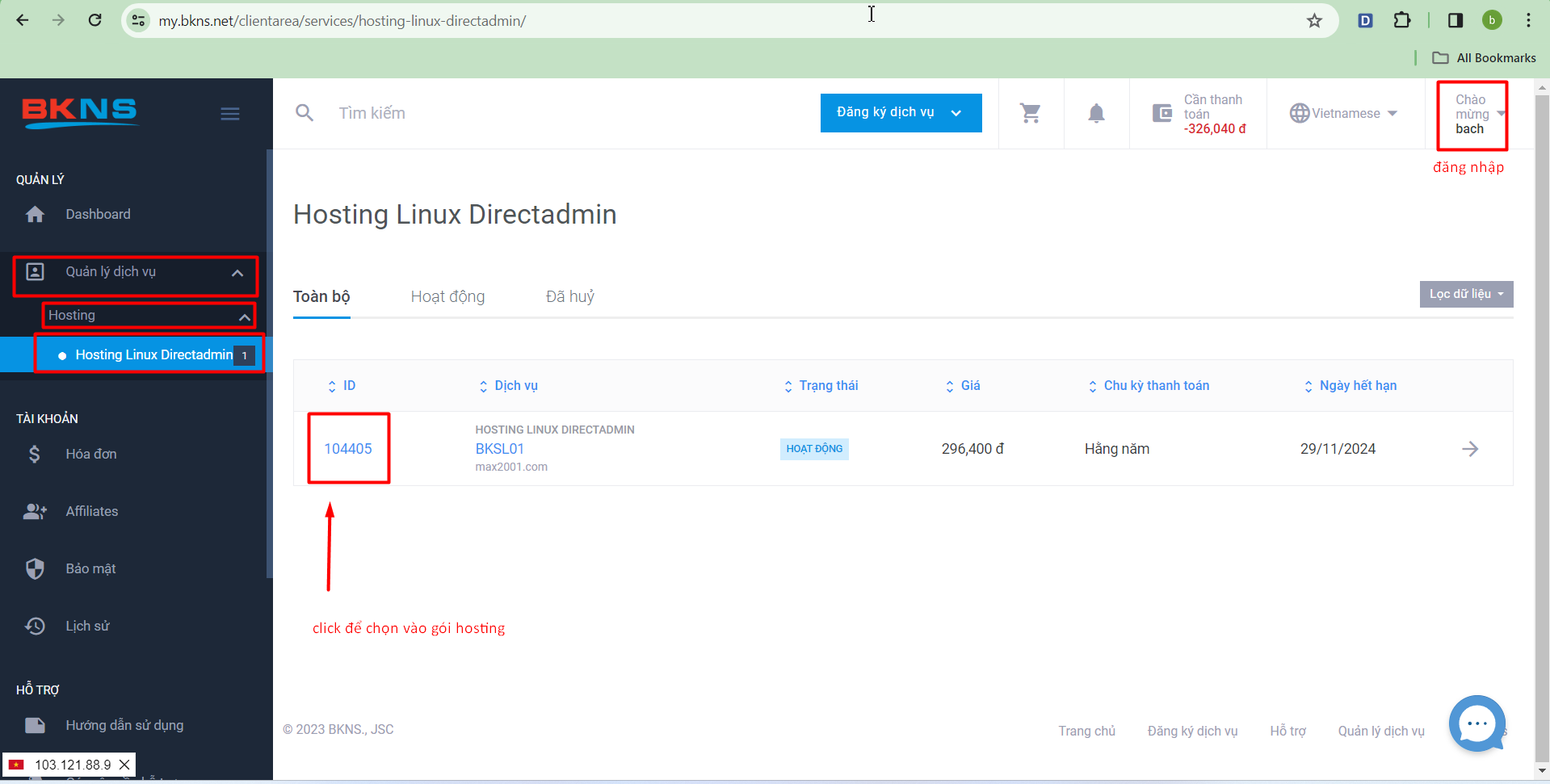Viewport: 1550px width, 784px height.
Task: Click the dollar sign Hóa đơn icon
Action: click(34, 454)
